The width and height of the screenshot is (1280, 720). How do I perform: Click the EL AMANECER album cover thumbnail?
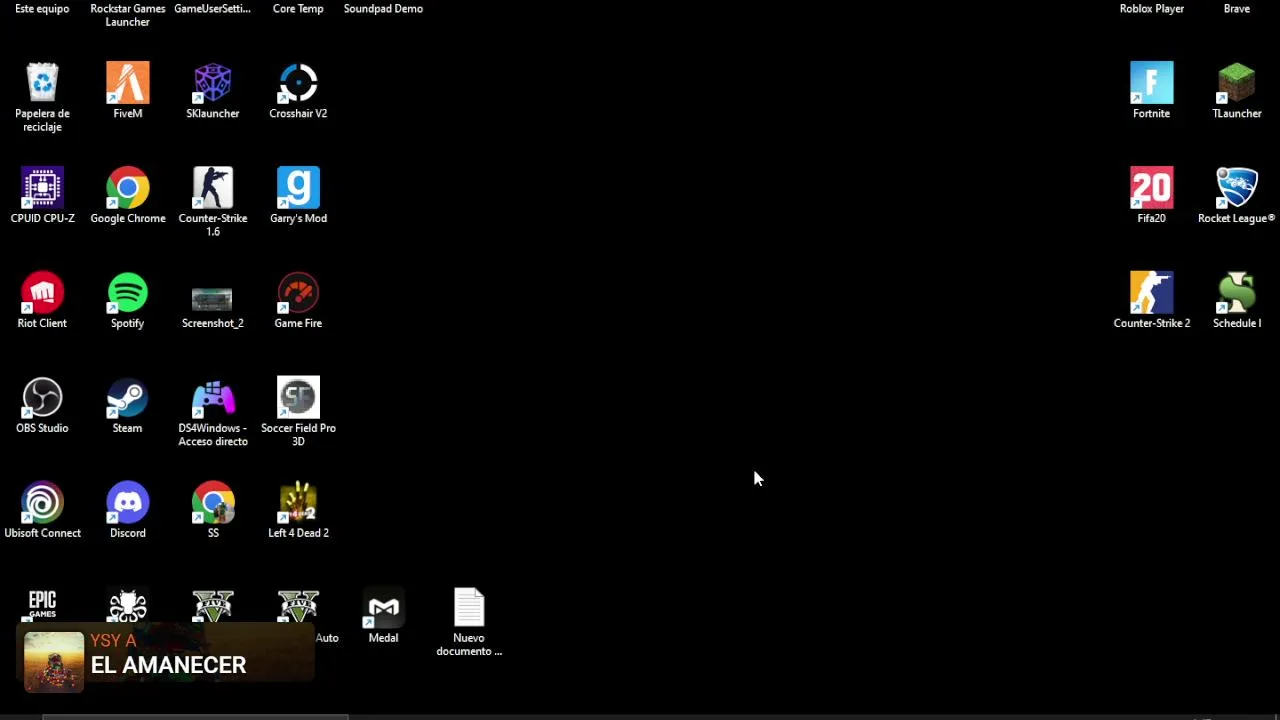(54, 661)
